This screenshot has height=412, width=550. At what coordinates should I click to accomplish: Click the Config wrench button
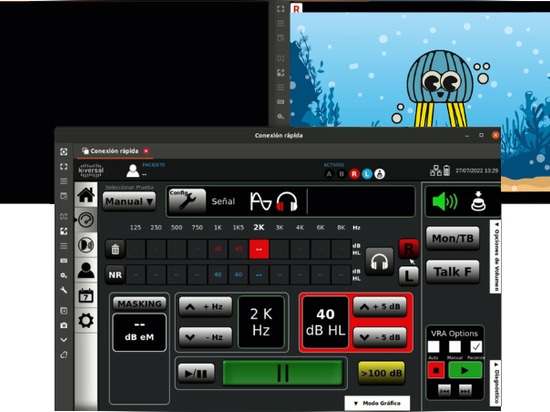pyautogui.click(x=187, y=201)
